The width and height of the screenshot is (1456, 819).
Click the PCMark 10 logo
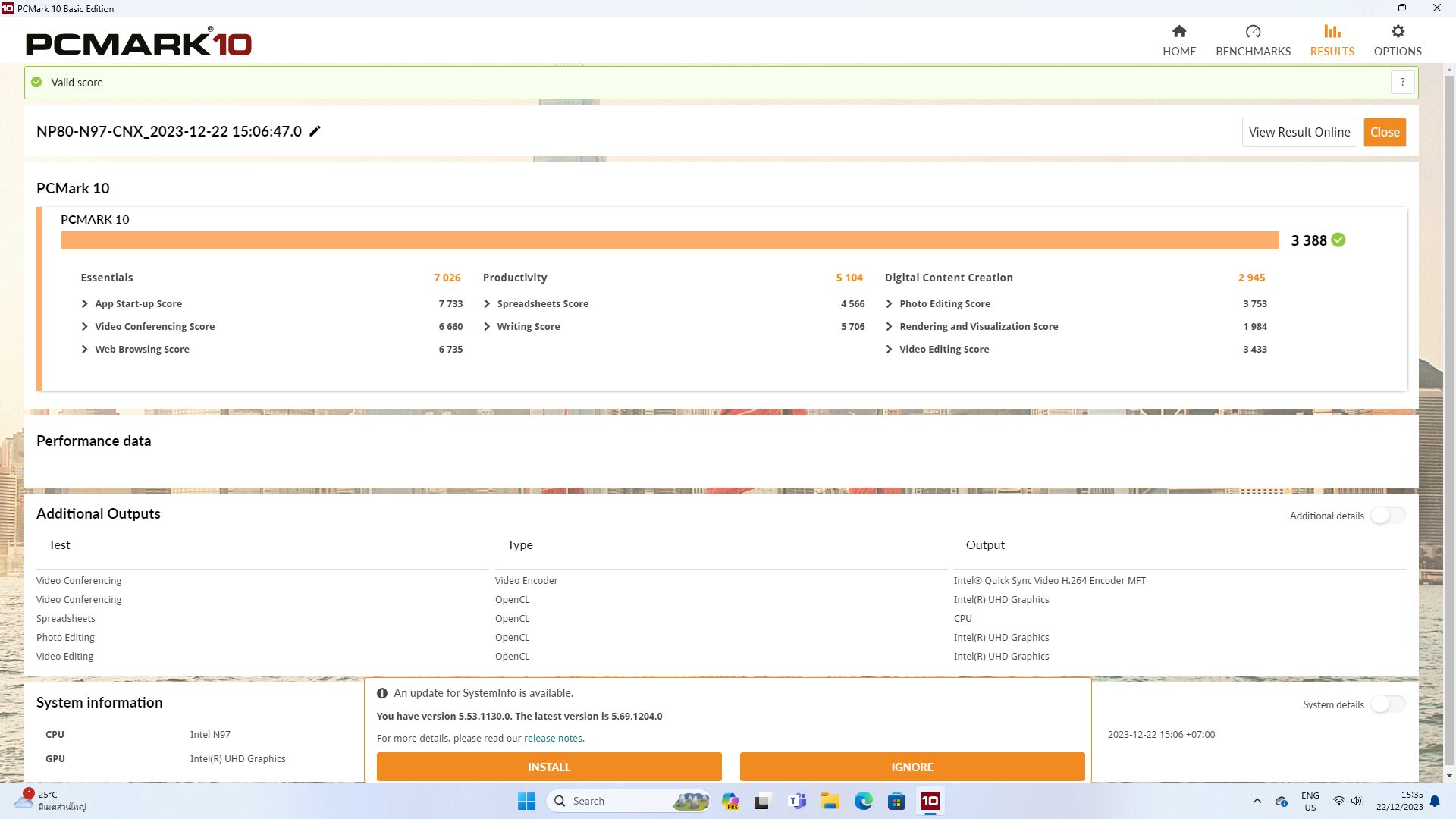tap(139, 42)
